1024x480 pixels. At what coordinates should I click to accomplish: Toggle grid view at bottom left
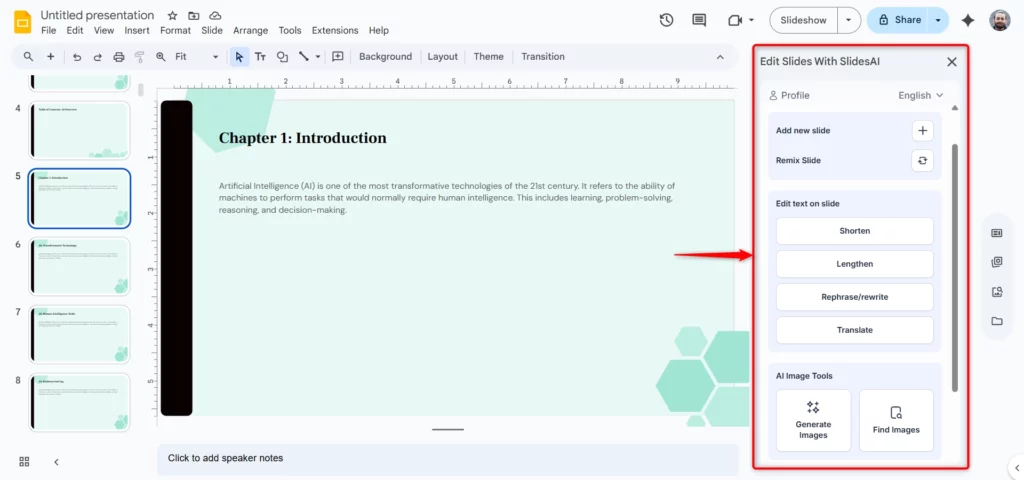[24, 461]
